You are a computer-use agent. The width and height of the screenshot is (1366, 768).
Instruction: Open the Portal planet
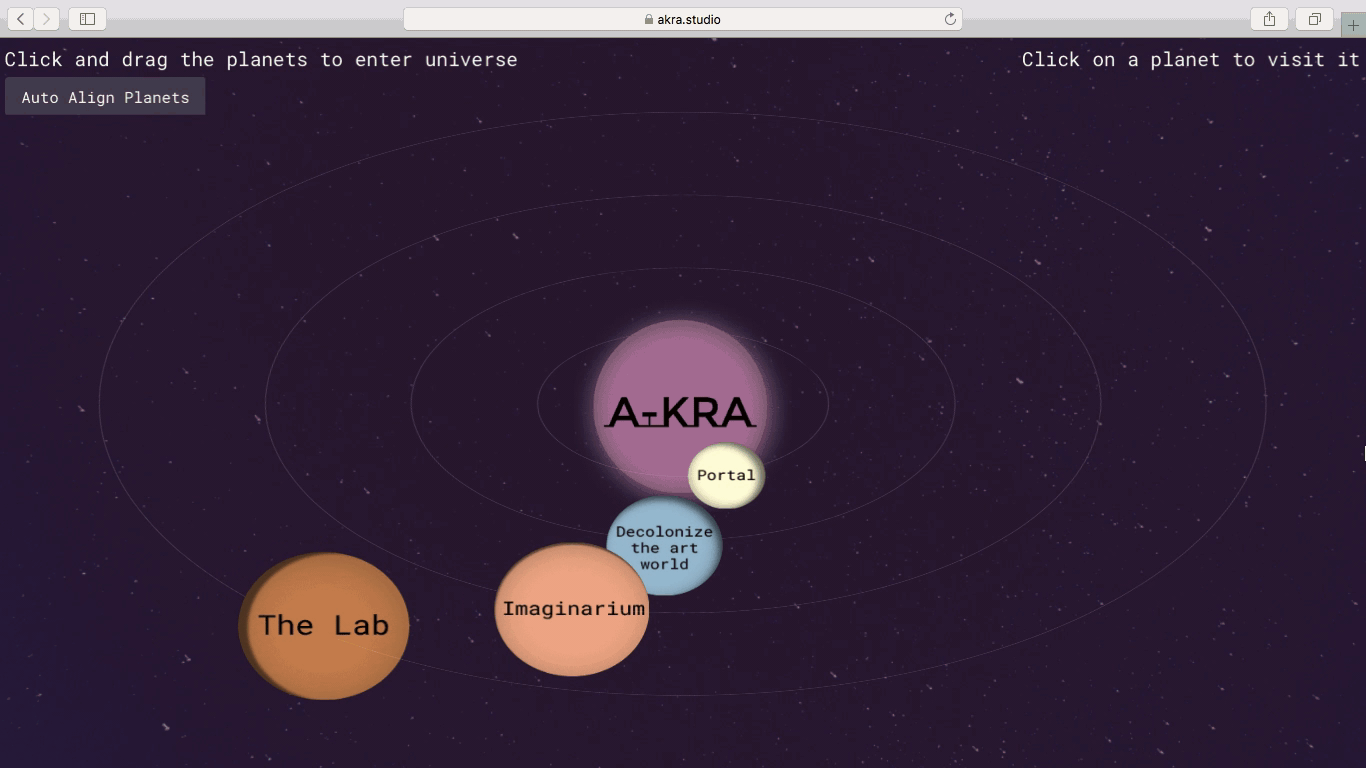(x=727, y=476)
